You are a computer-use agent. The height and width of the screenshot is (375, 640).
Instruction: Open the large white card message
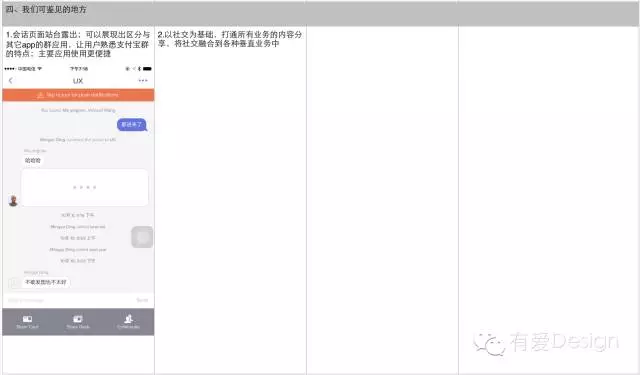pos(84,188)
